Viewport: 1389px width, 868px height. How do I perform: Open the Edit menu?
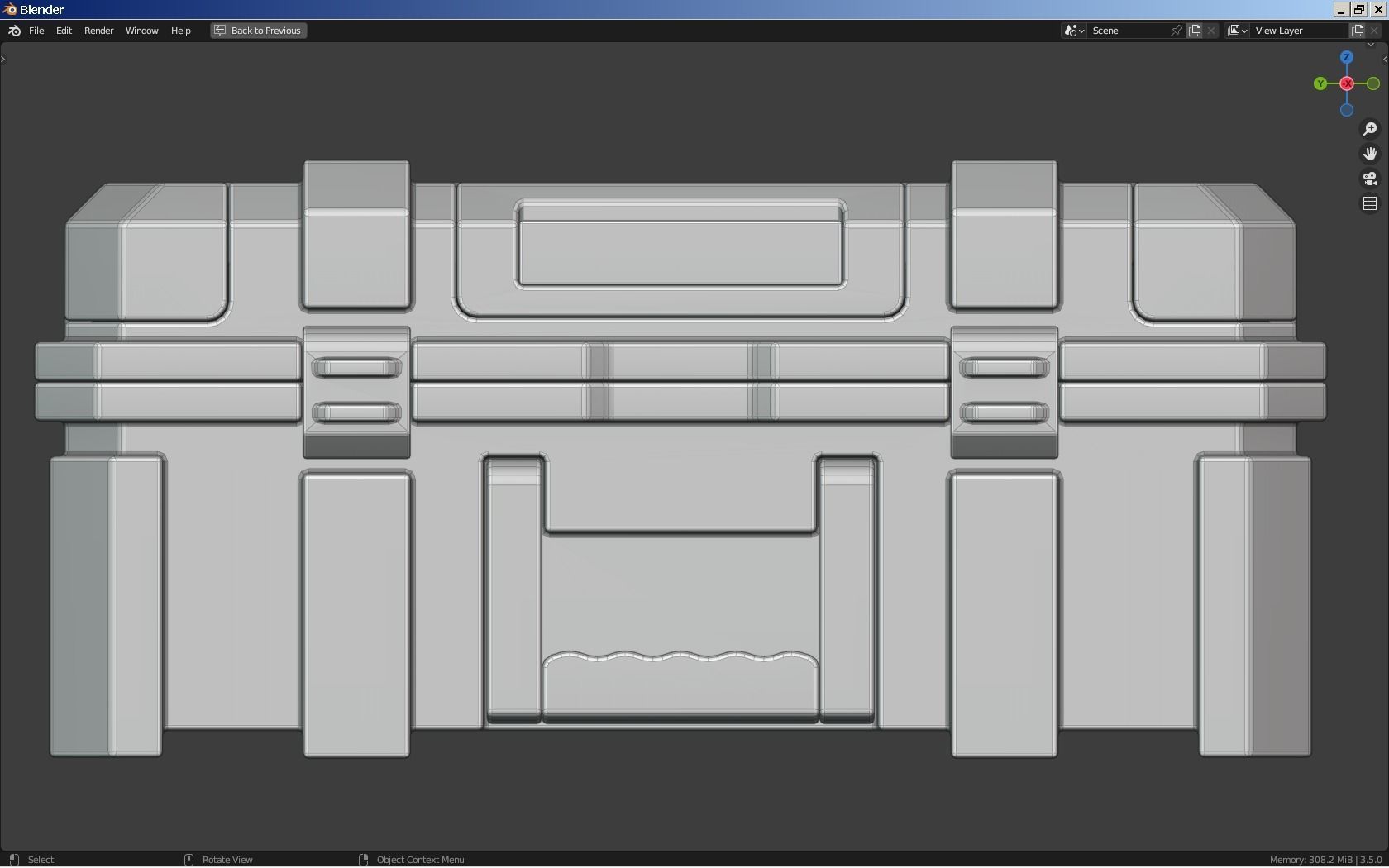[64, 31]
